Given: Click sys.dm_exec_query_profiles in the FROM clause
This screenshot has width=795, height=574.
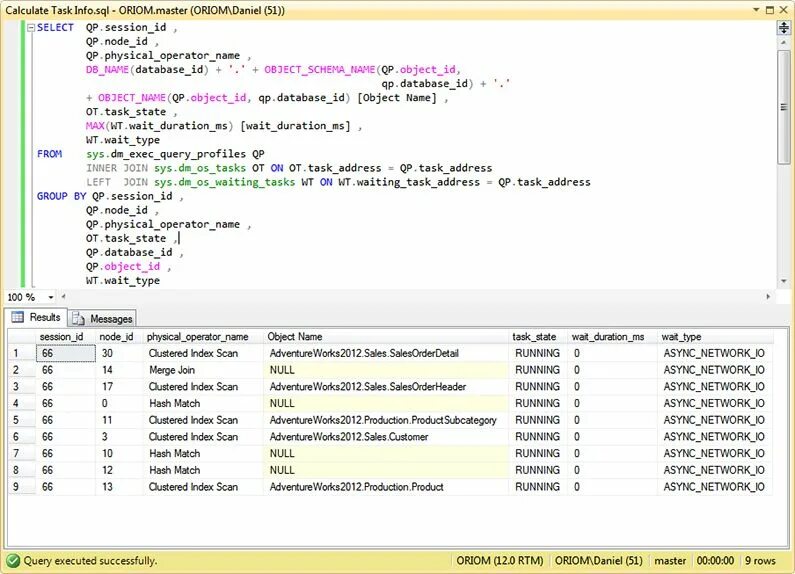Looking at the screenshot, I should point(166,154).
